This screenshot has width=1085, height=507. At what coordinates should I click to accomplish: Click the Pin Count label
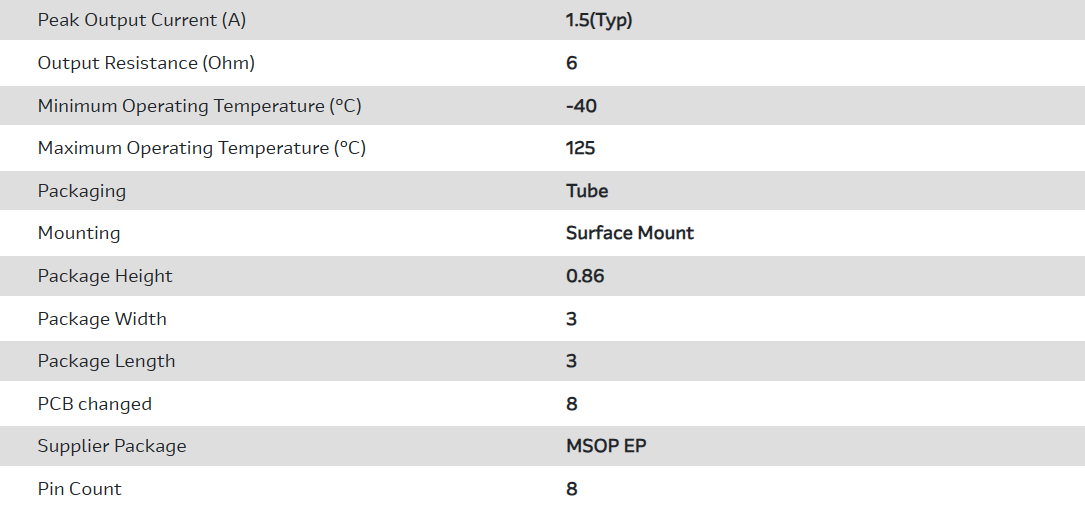80,489
